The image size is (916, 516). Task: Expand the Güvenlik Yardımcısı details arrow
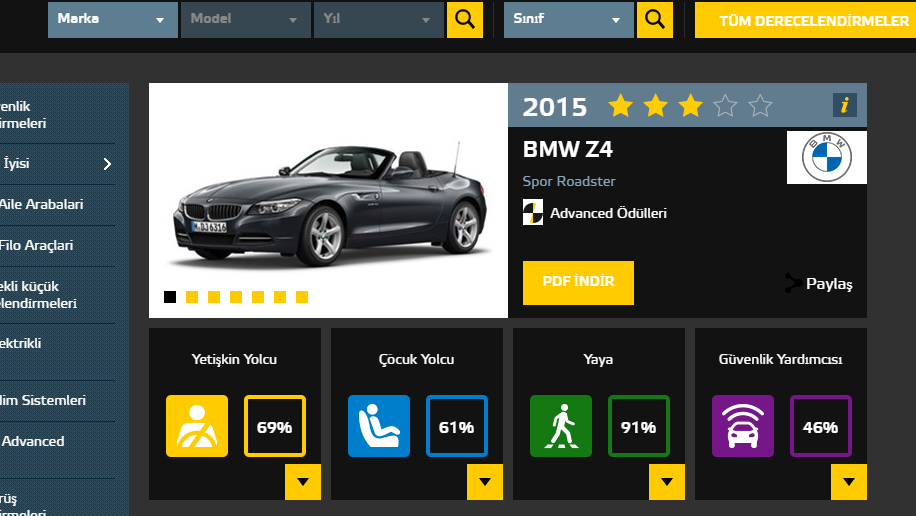pyautogui.click(x=849, y=482)
